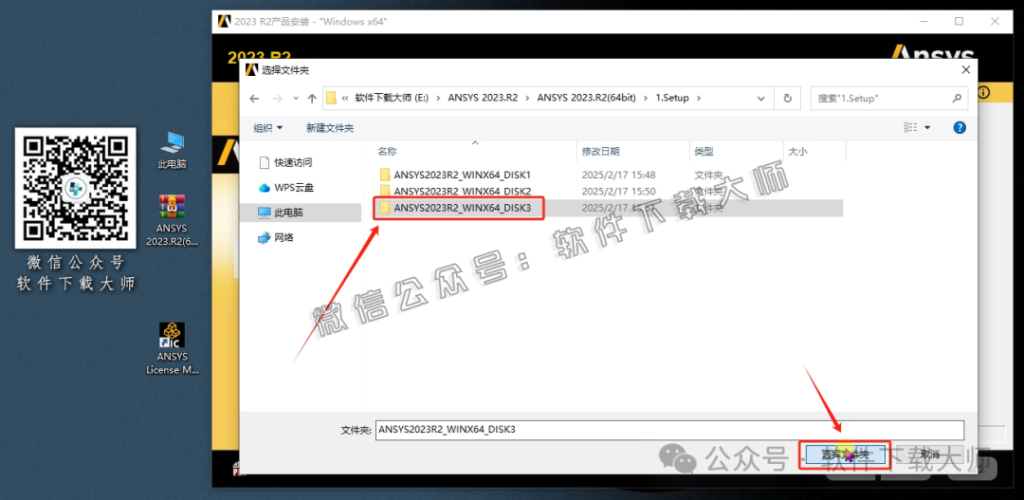Maximize the 2023 R2 installer window

[x=959, y=21]
